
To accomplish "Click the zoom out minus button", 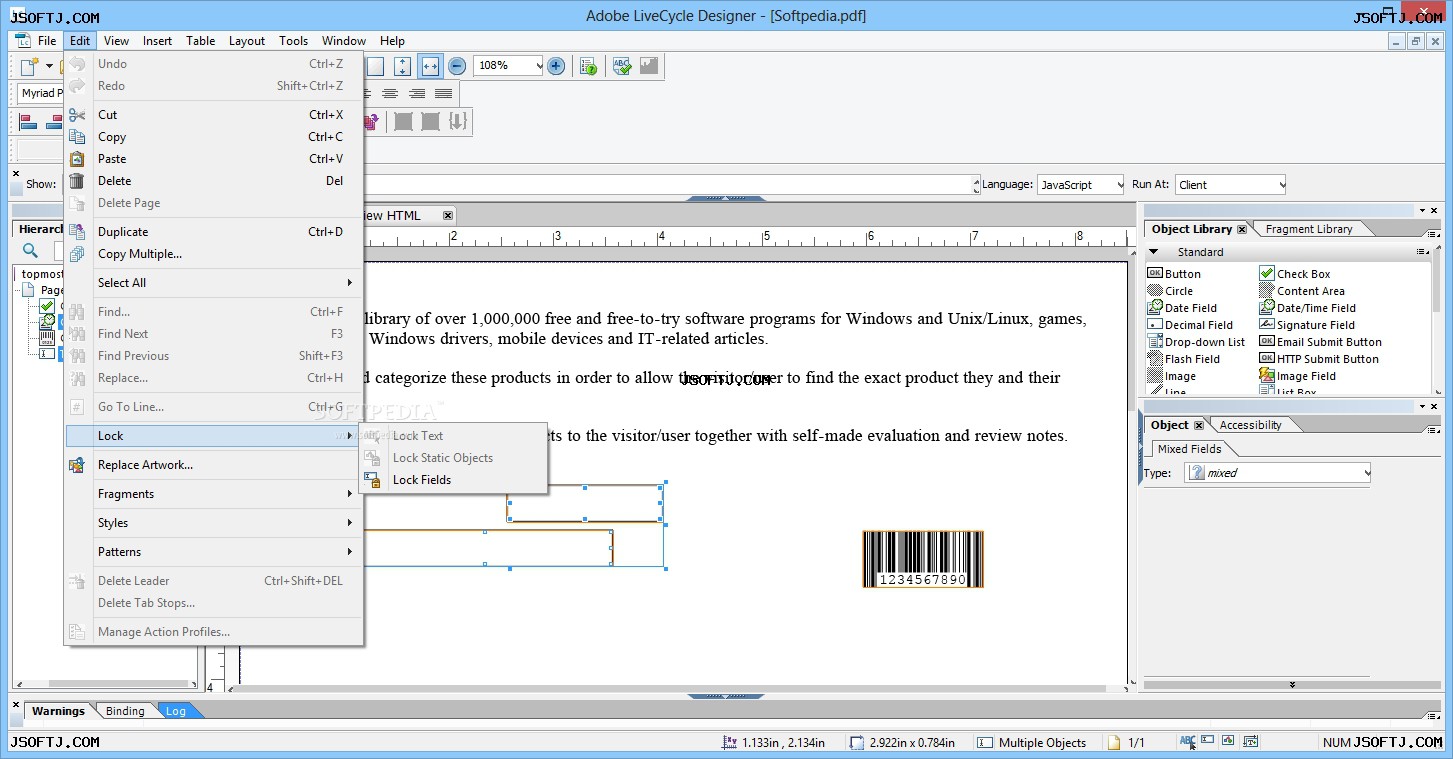I will (x=457, y=66).
